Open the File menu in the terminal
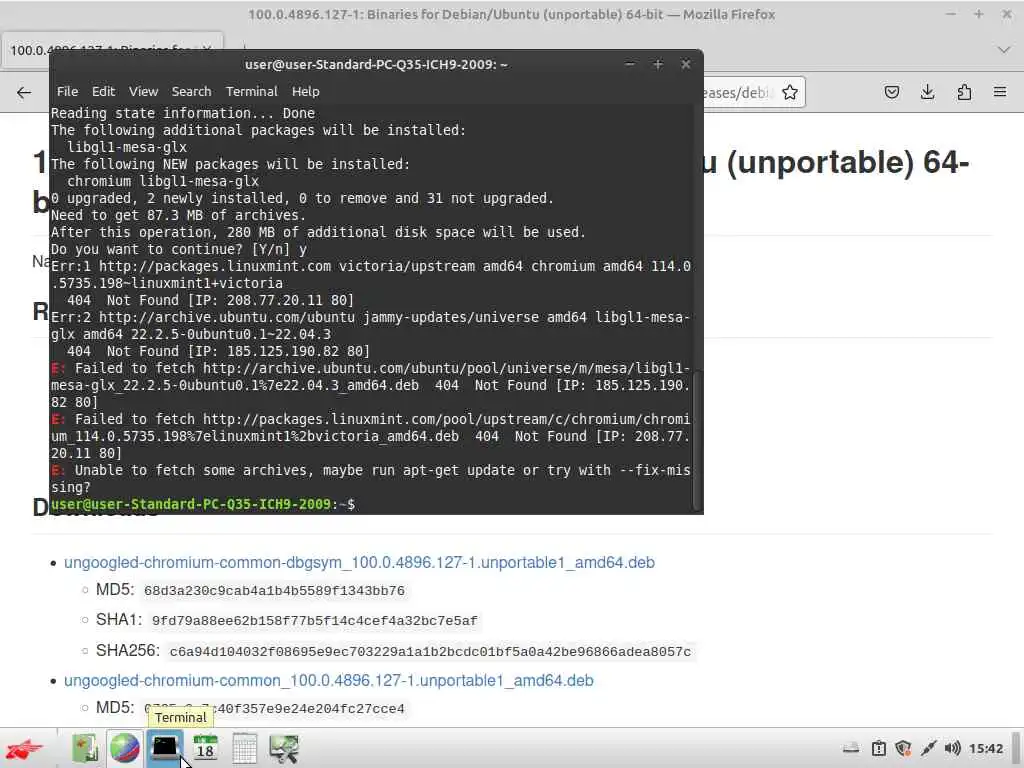The height and width of the screenshot is (768, 1024). pos(67,91)
